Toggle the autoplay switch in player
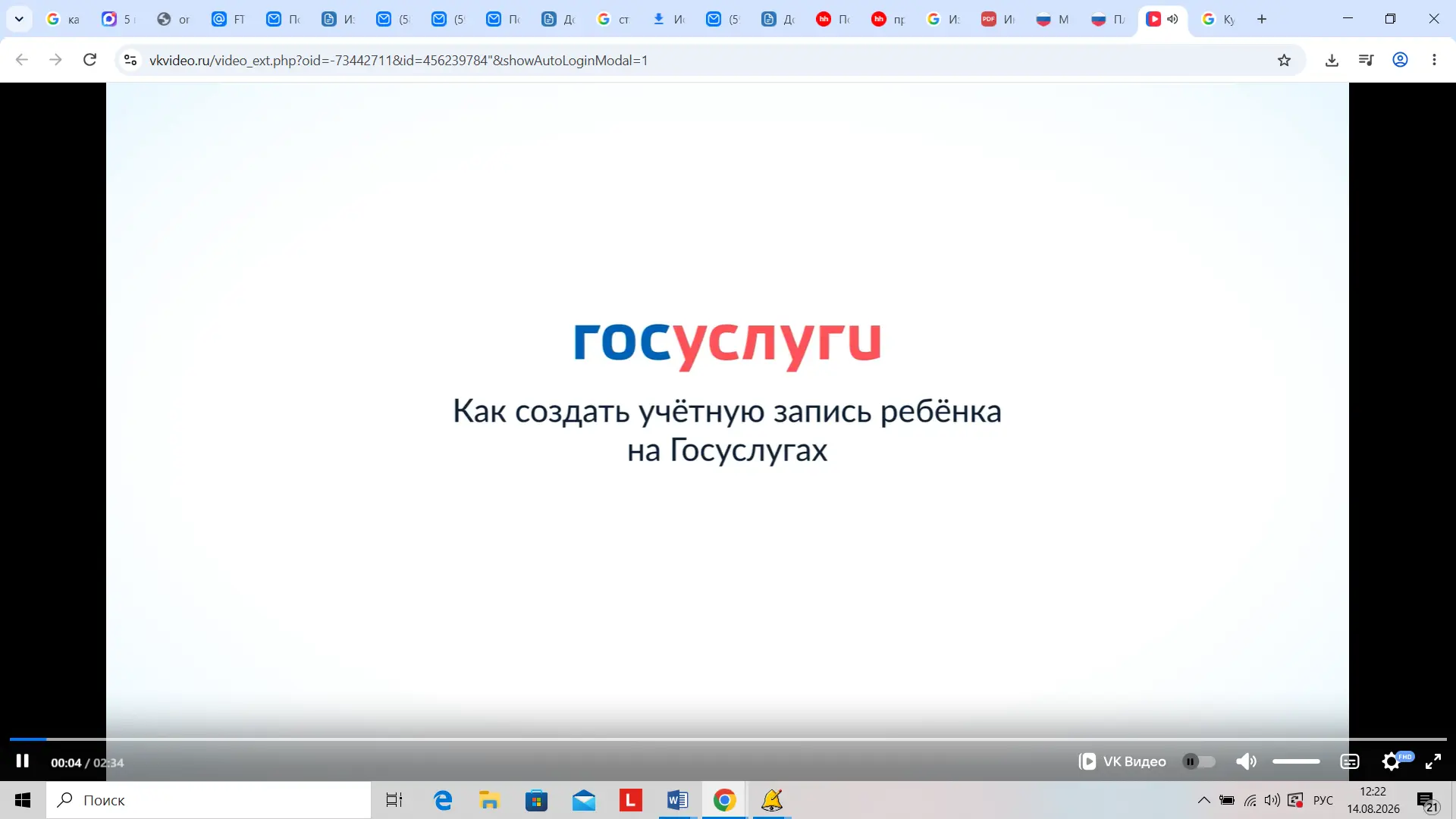 pyautogui.click(x=1199, y=761)
